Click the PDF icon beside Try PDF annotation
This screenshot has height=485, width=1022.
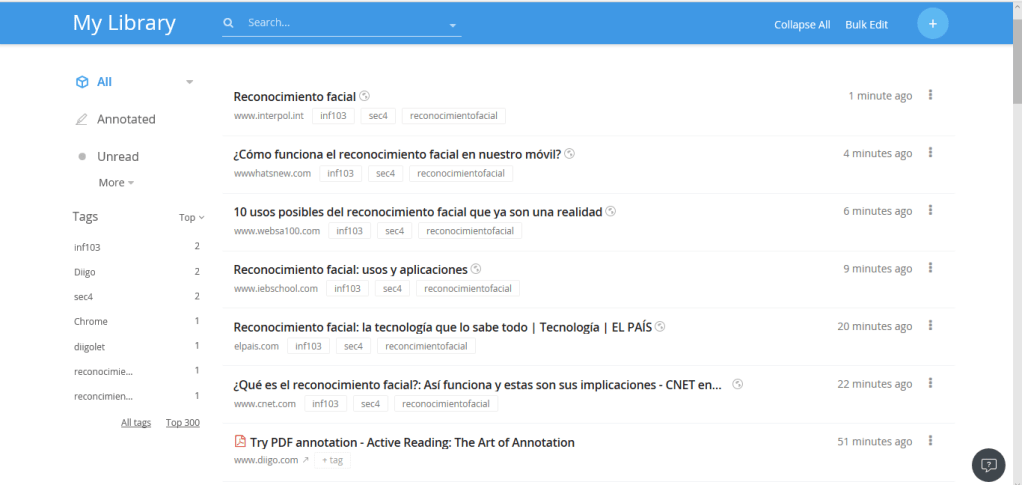tap(240, 442)
